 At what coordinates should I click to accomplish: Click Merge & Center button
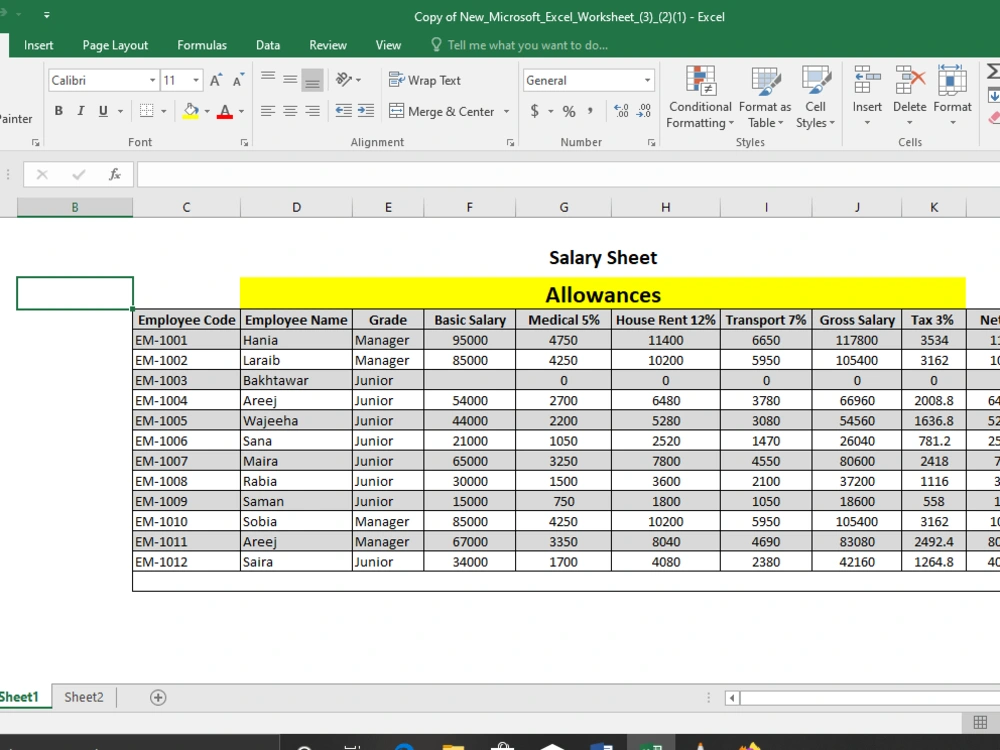(x=442, y=111)
